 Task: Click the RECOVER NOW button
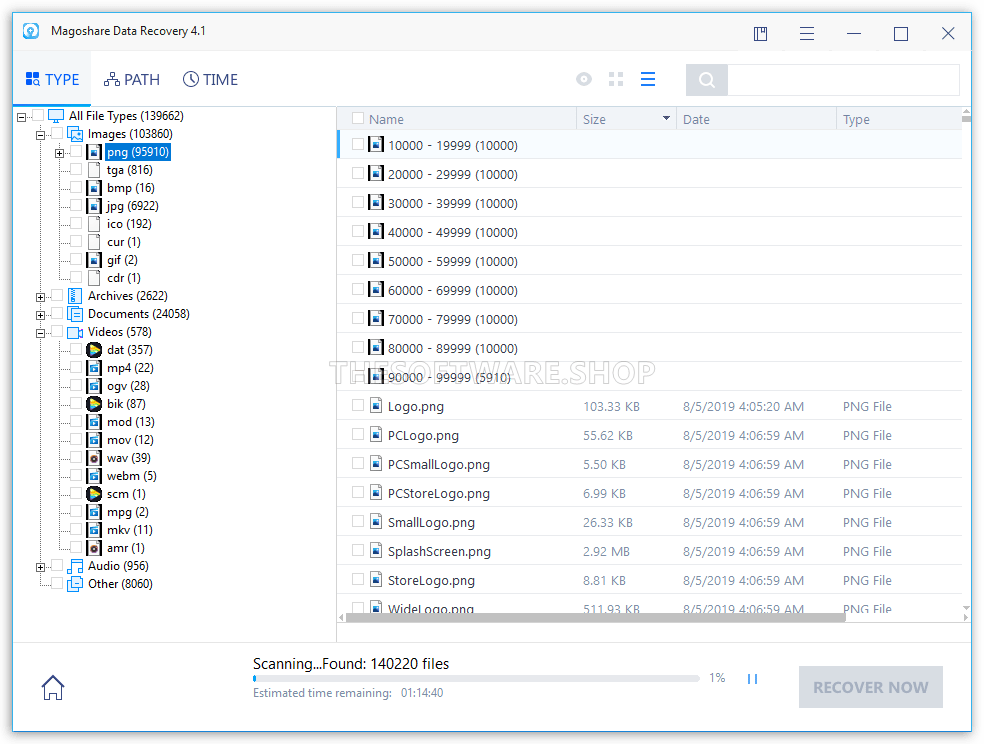click(870, 687)
